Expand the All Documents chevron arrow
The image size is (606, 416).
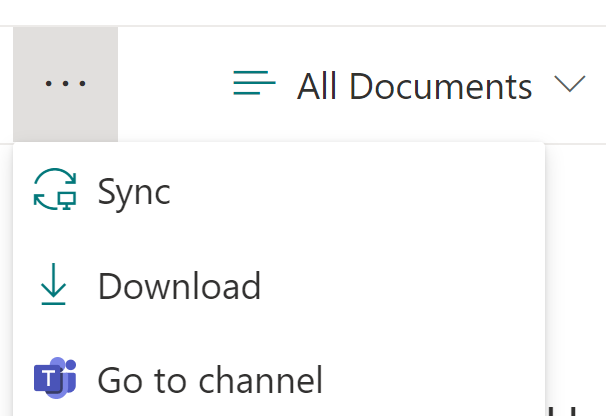[x=569, y=85]
